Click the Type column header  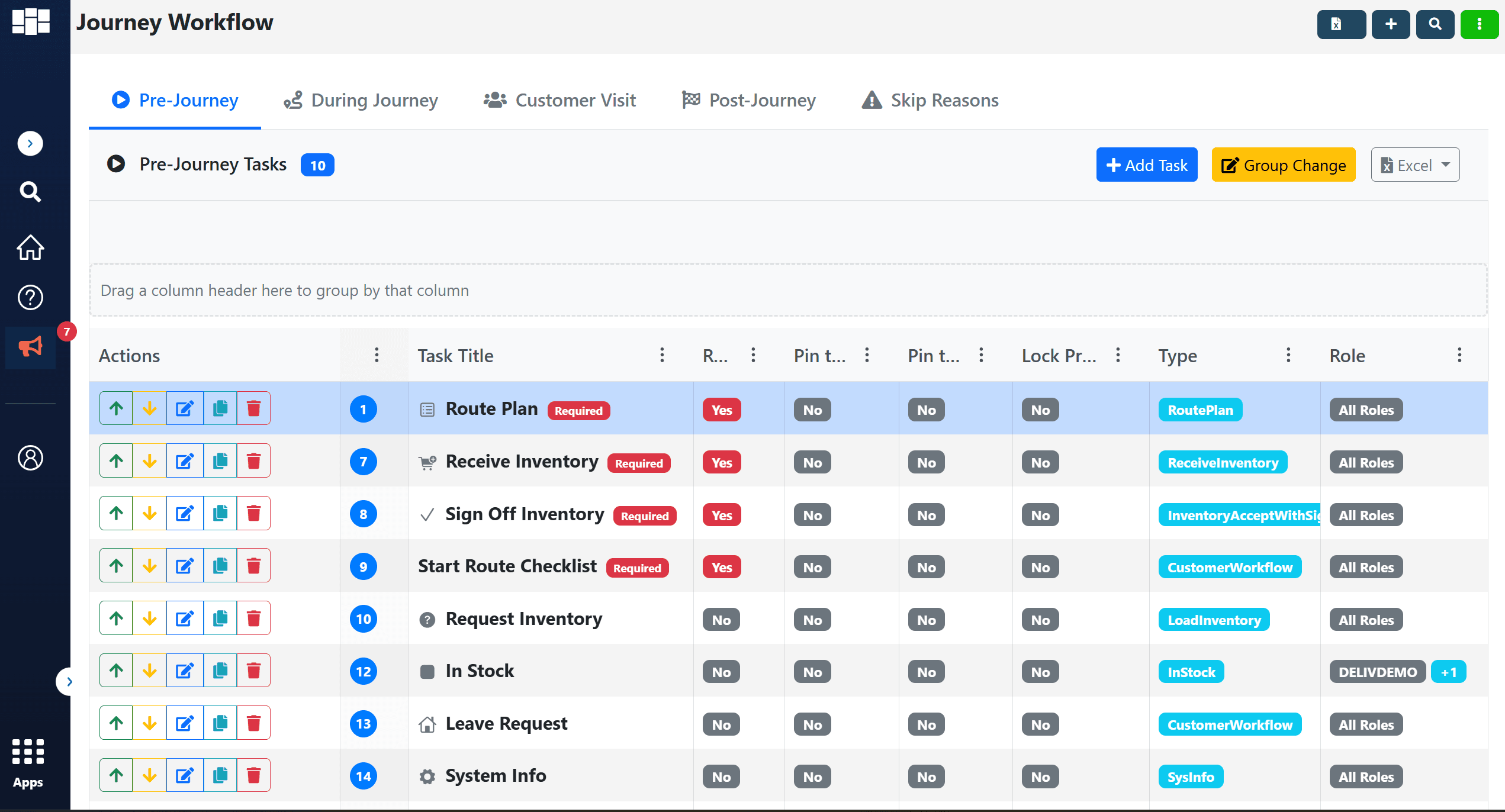(x=1178, y=356)
